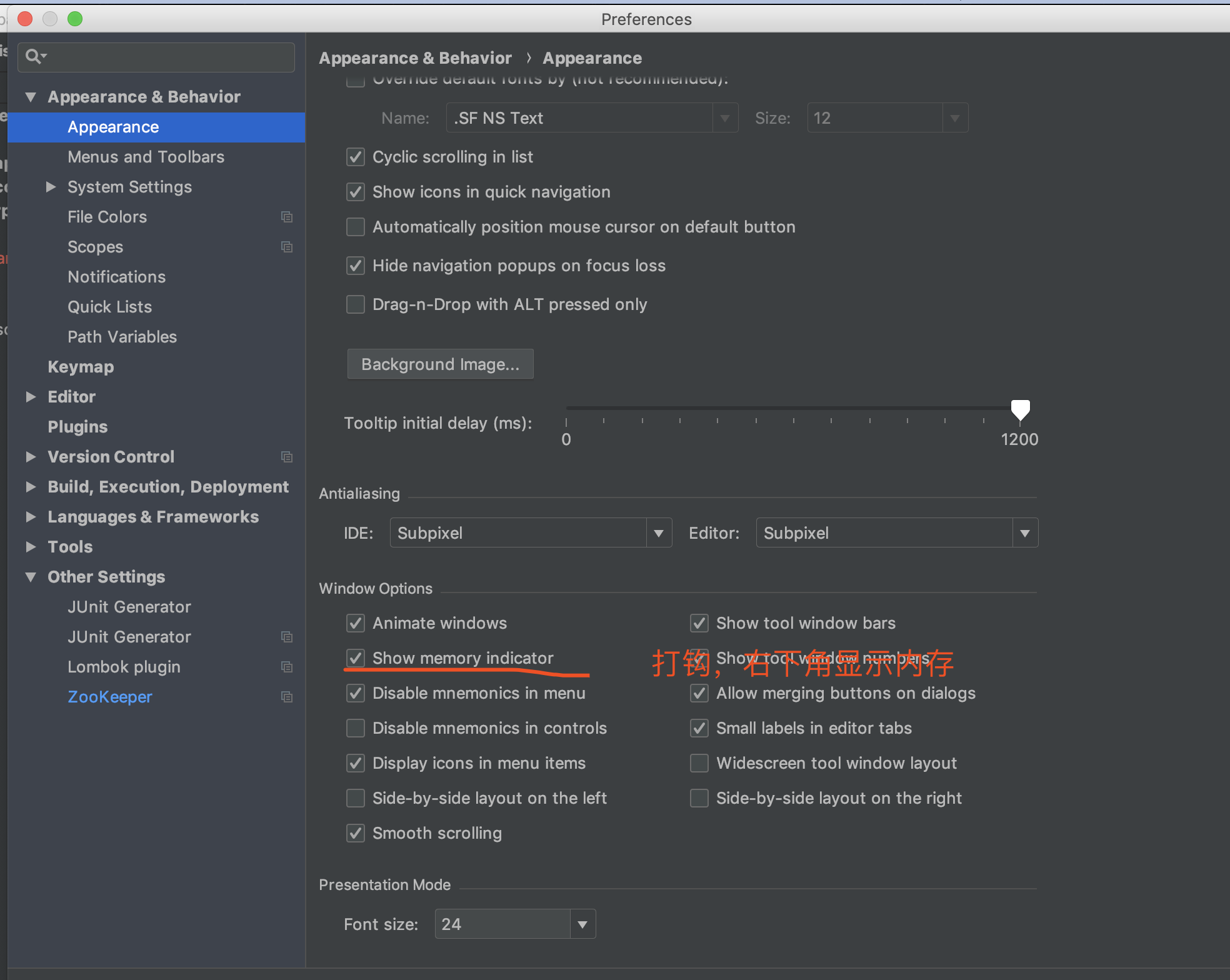Enable Drag-n-Drop with ALT pressed only
Screen dimensions: 1230x980
pyautogui.click(x=356, y=304)
